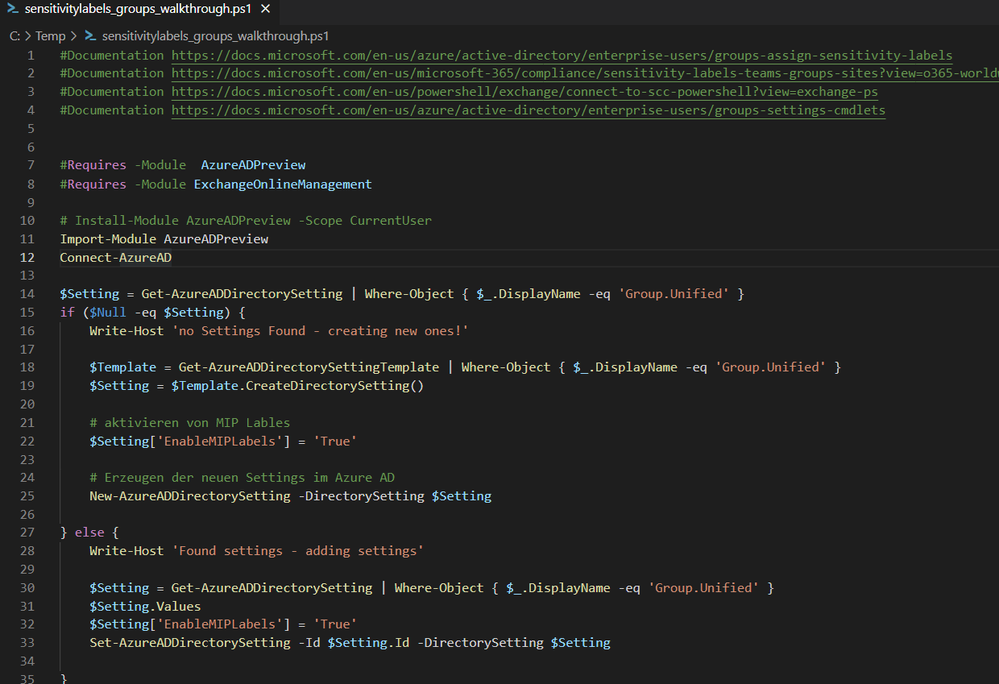Click 'AzureADPreview' on the #Requires line 7
The height and width of the screenshot is (684, 999).
(253, 165)
